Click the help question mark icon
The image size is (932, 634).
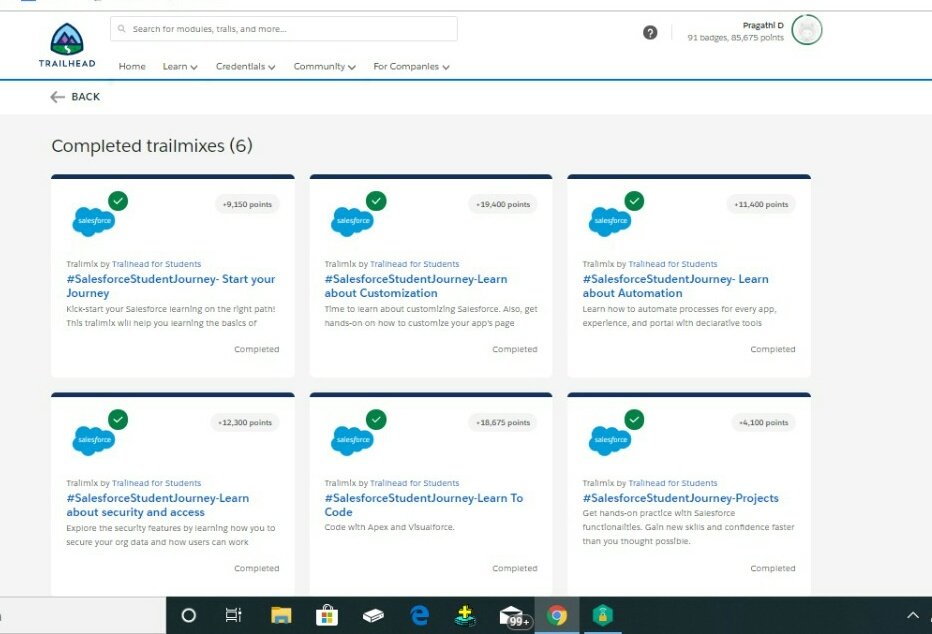click(650, 32)
